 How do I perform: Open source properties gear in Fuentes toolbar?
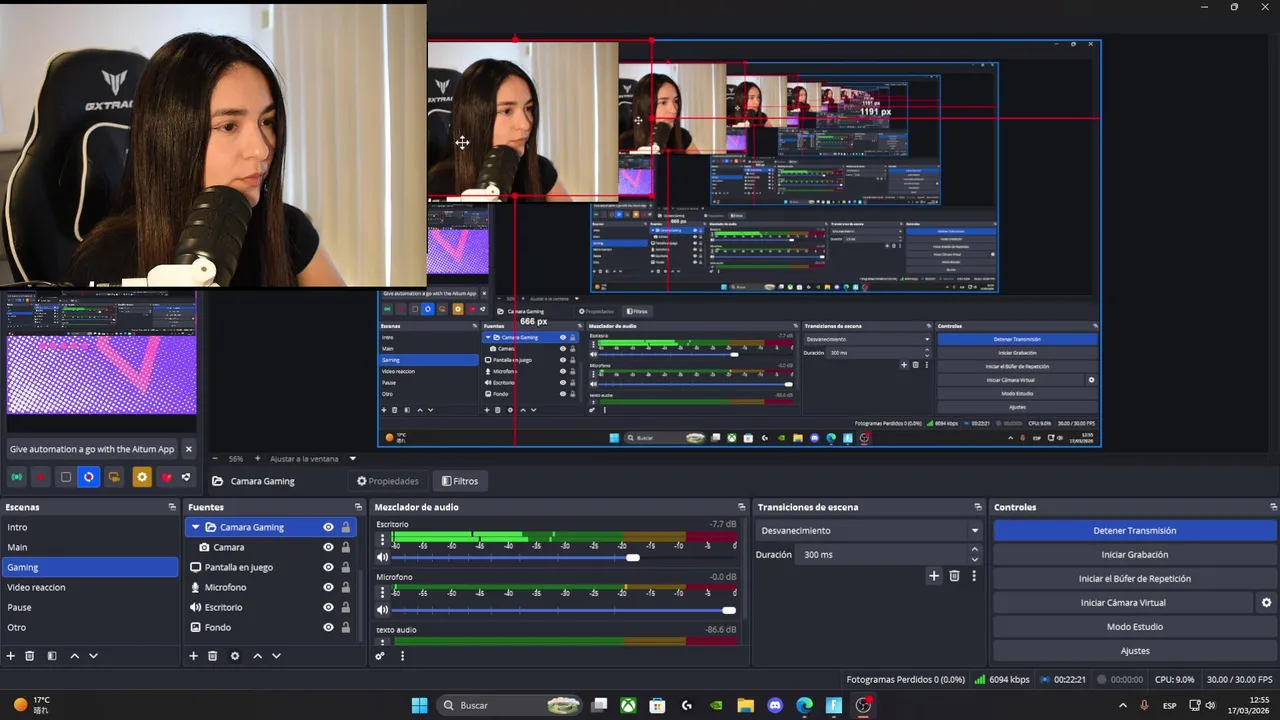[235, 656]
